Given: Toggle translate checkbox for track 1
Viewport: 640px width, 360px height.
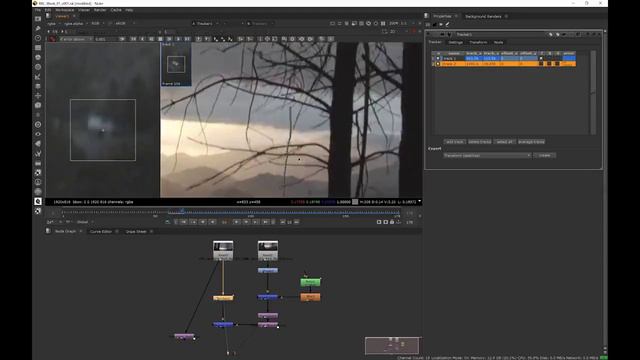Looking at the screenshot, I should coord(542,58).
